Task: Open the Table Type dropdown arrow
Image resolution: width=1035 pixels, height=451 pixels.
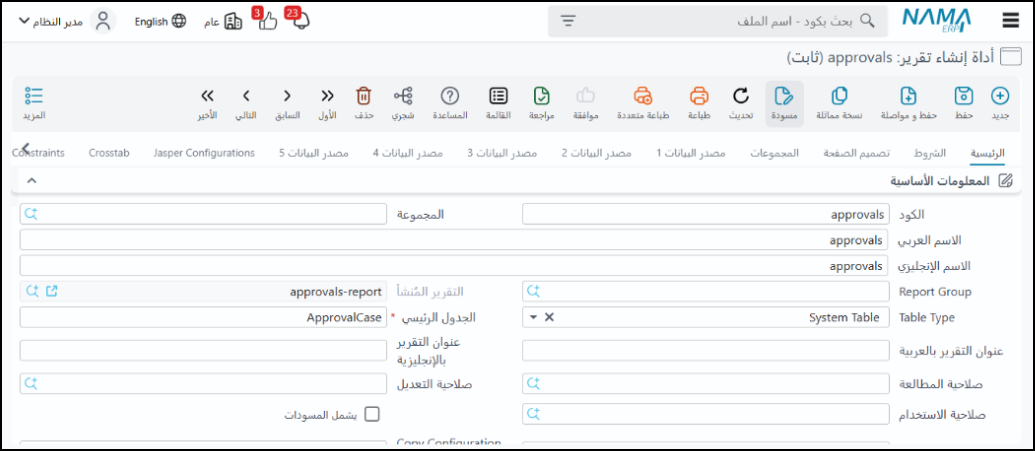Action: pyautogui.click(x=534, y=317)
